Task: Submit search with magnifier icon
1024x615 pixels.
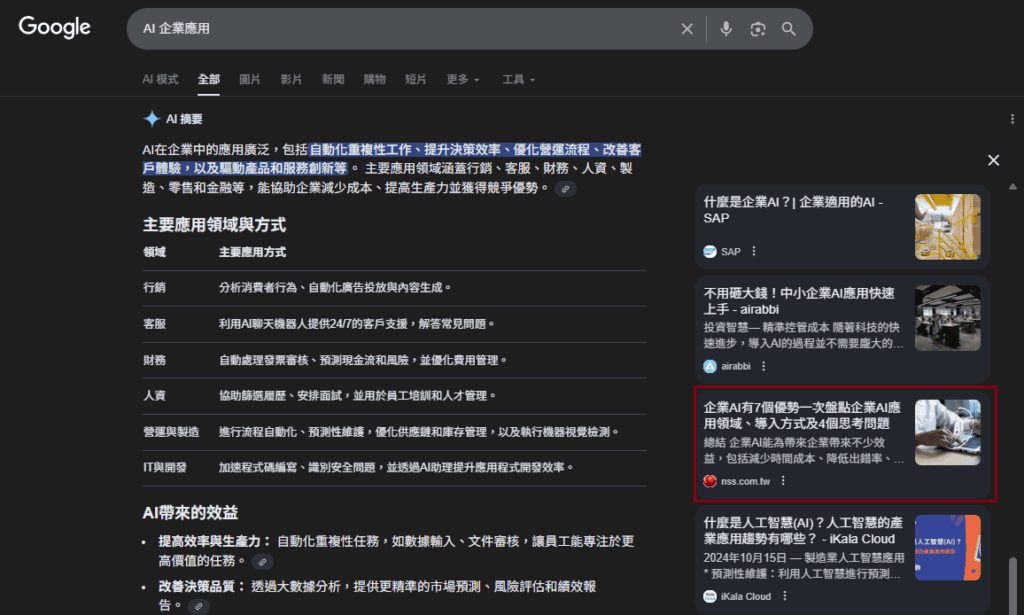Action: [789, 29]
